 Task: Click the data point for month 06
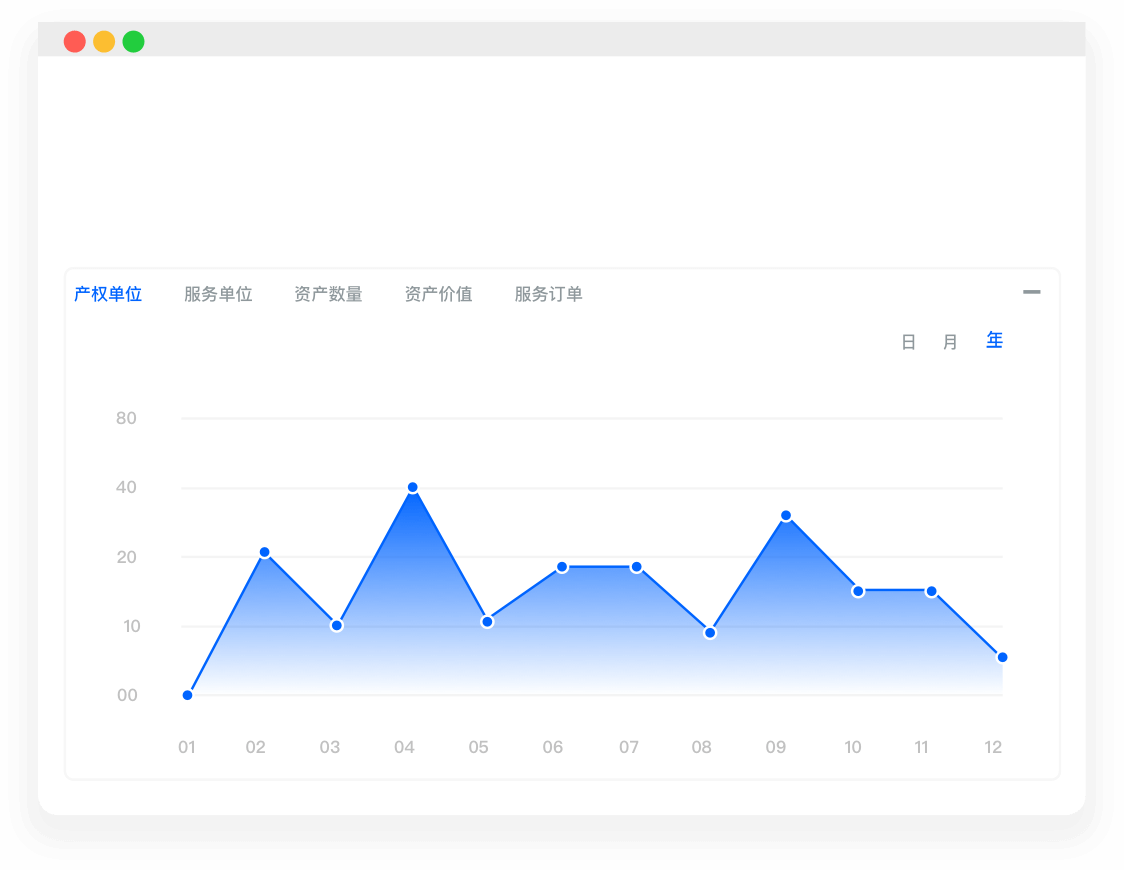pos(563,567)
